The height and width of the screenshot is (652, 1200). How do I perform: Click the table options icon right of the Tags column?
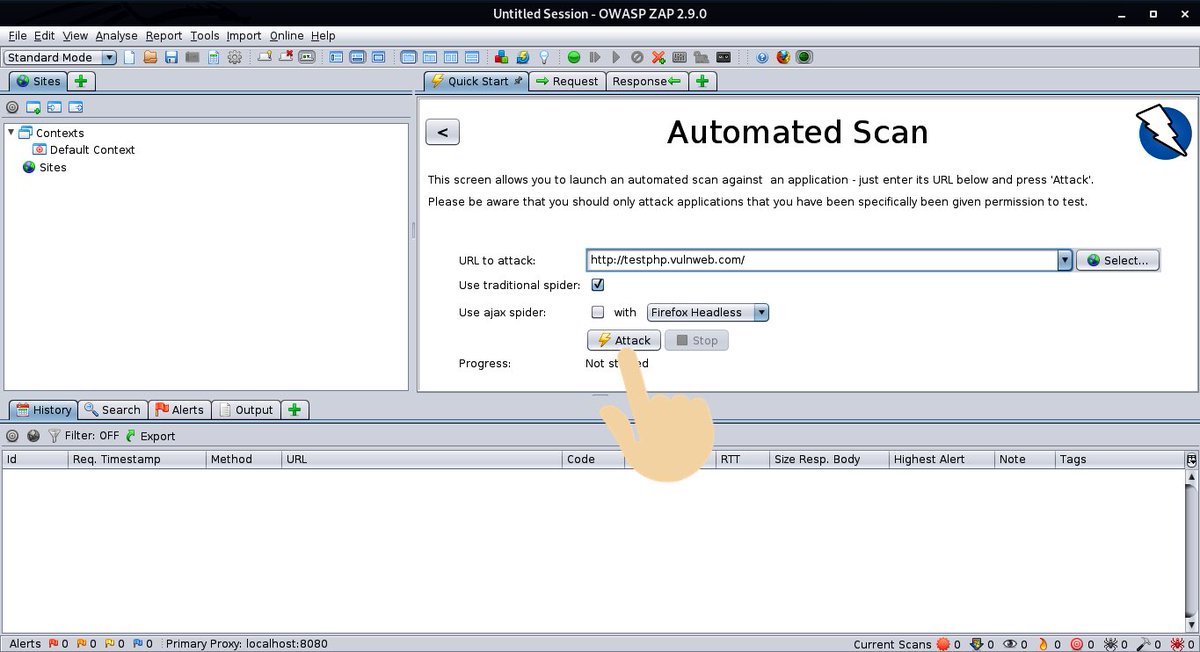[x=1191, y=460]
